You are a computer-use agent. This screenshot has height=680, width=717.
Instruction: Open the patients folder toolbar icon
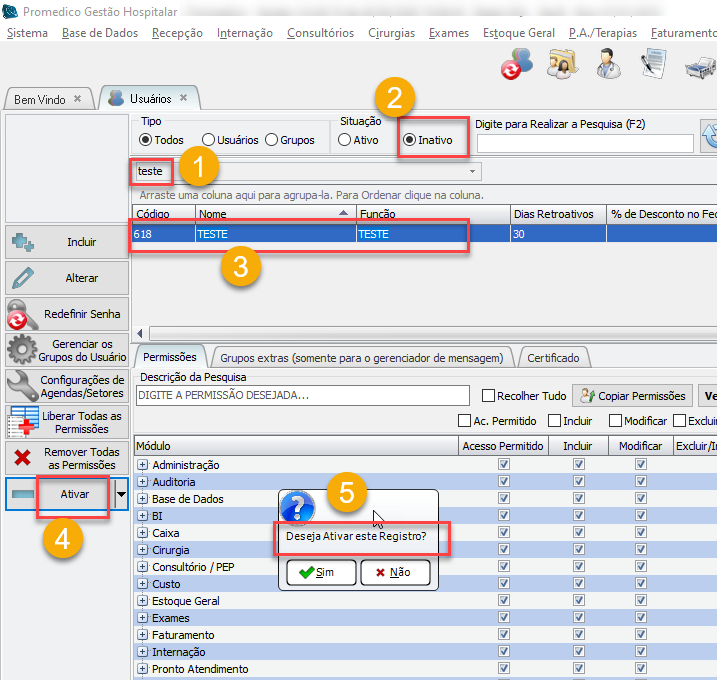pos(561,64)
